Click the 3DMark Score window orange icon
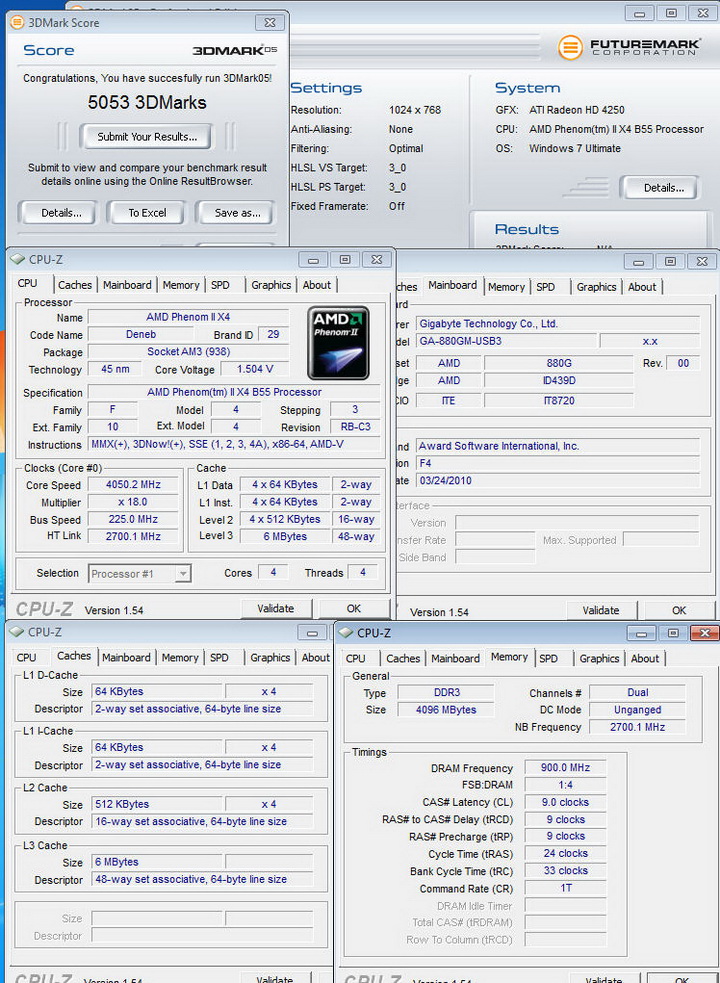 point(18,23)
